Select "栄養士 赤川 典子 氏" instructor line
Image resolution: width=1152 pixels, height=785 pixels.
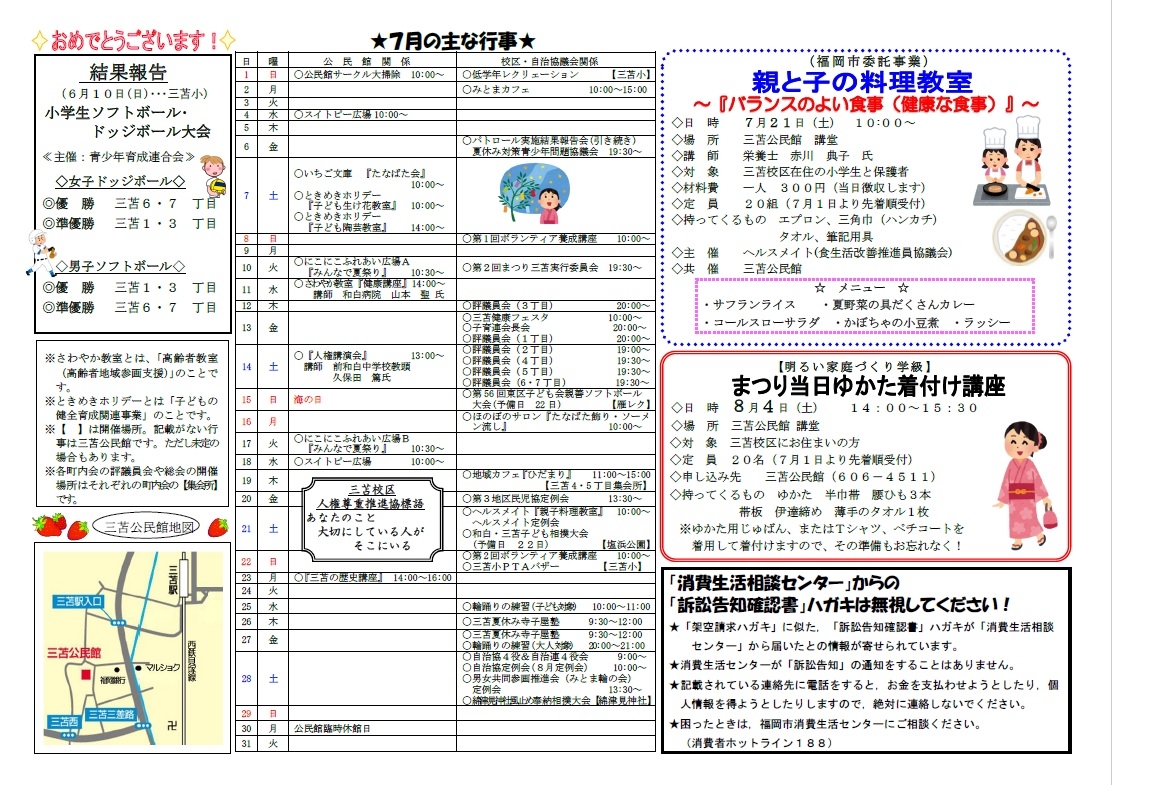point(808,156)
